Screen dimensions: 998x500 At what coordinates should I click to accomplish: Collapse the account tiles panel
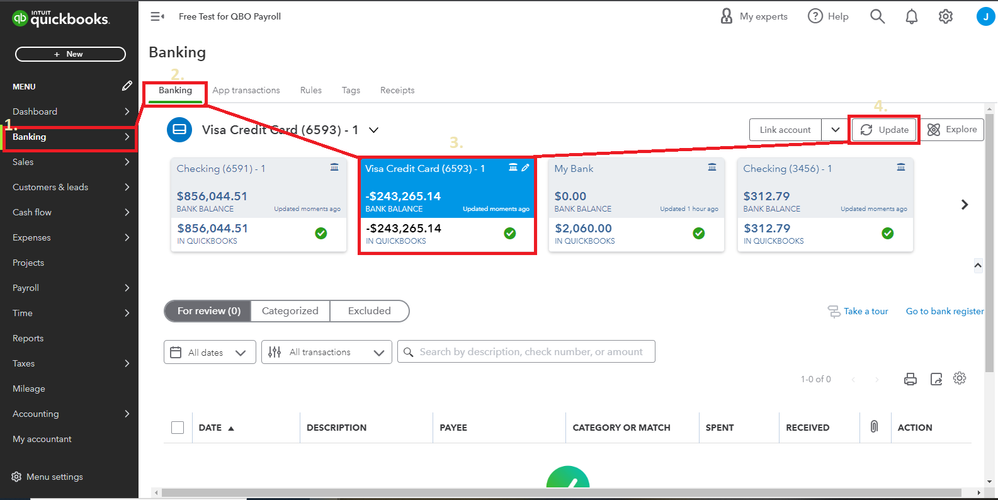(x=978, y=265)
